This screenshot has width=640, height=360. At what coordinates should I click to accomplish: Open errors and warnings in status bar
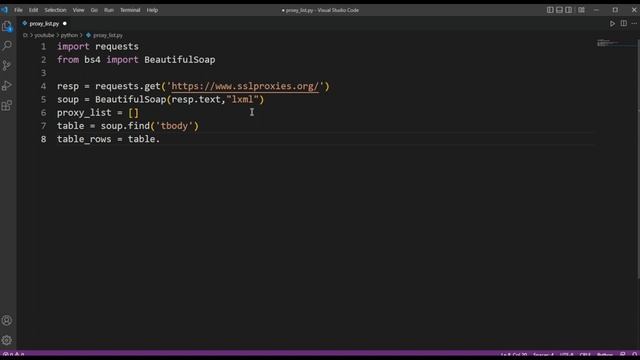14,355
